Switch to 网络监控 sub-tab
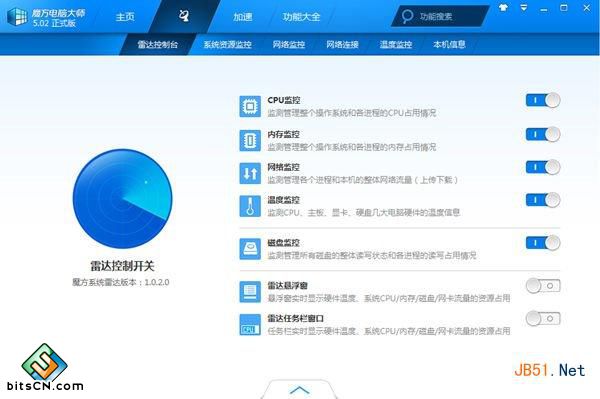 coord(289,44)
